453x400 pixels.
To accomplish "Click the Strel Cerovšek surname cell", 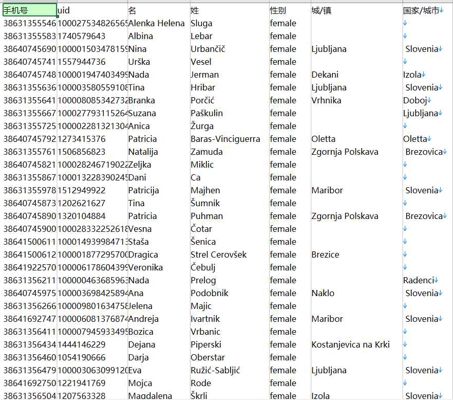I will click(x=230, y=255).
